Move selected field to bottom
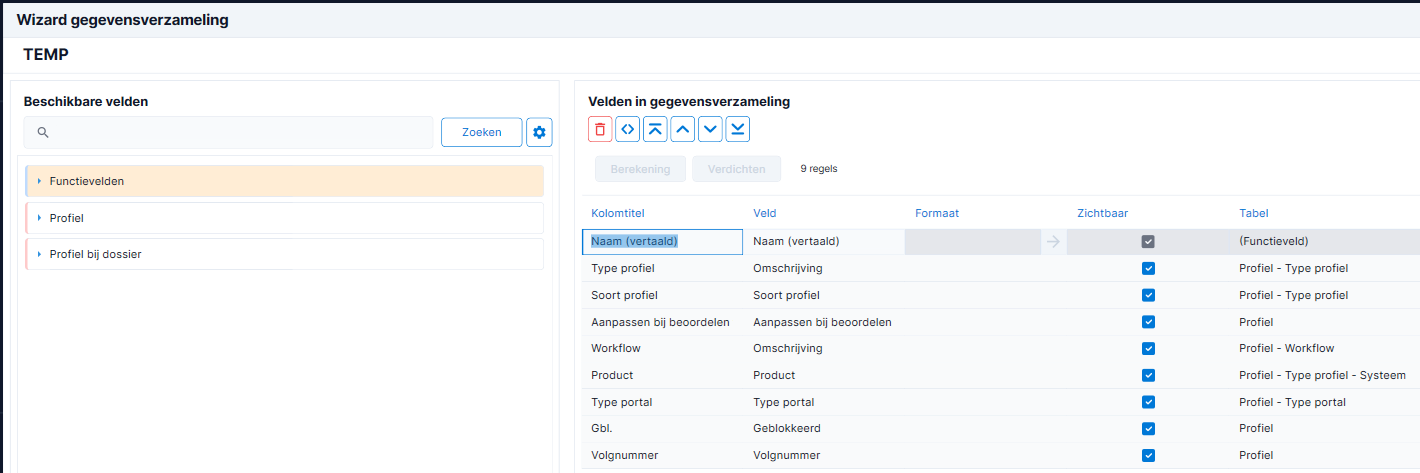The image size is (1420, 473). 737,129
